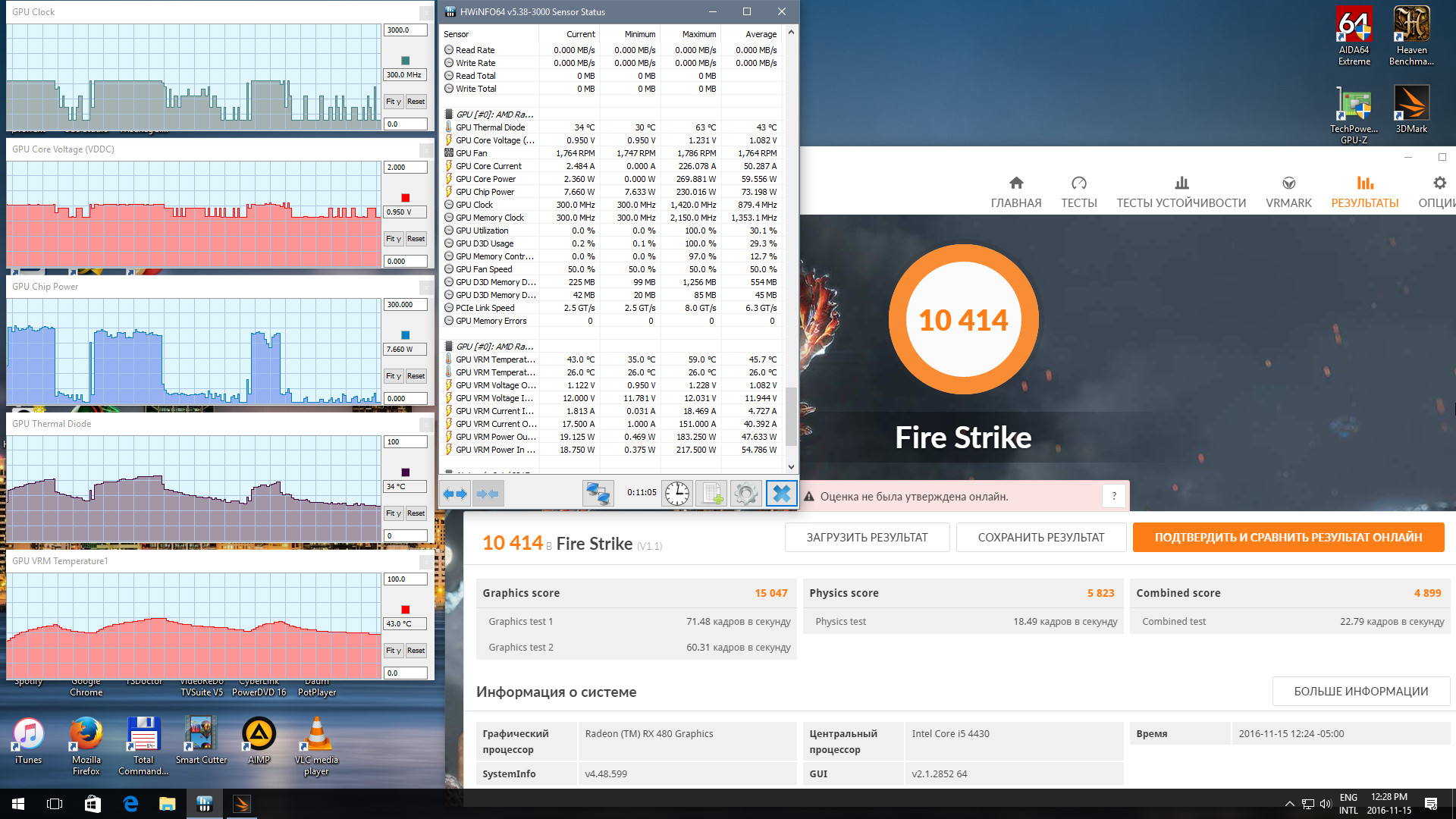Click the HWiNFO remote monitoring computers icon
The height and width of the screenshot is (819, 1456).
tap(598, 494)
